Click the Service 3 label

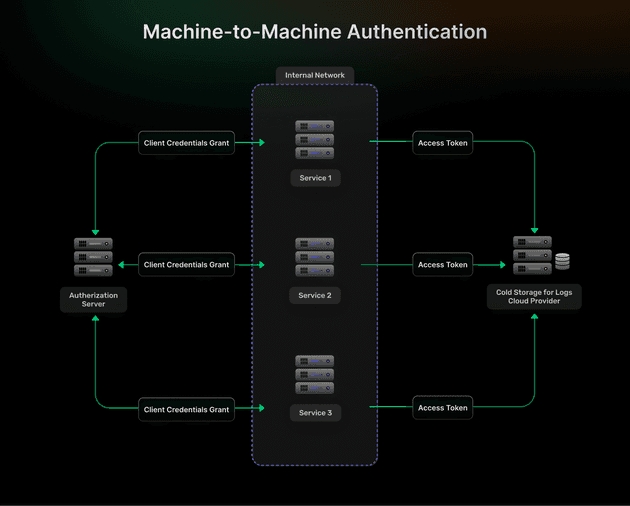[314, 412]
